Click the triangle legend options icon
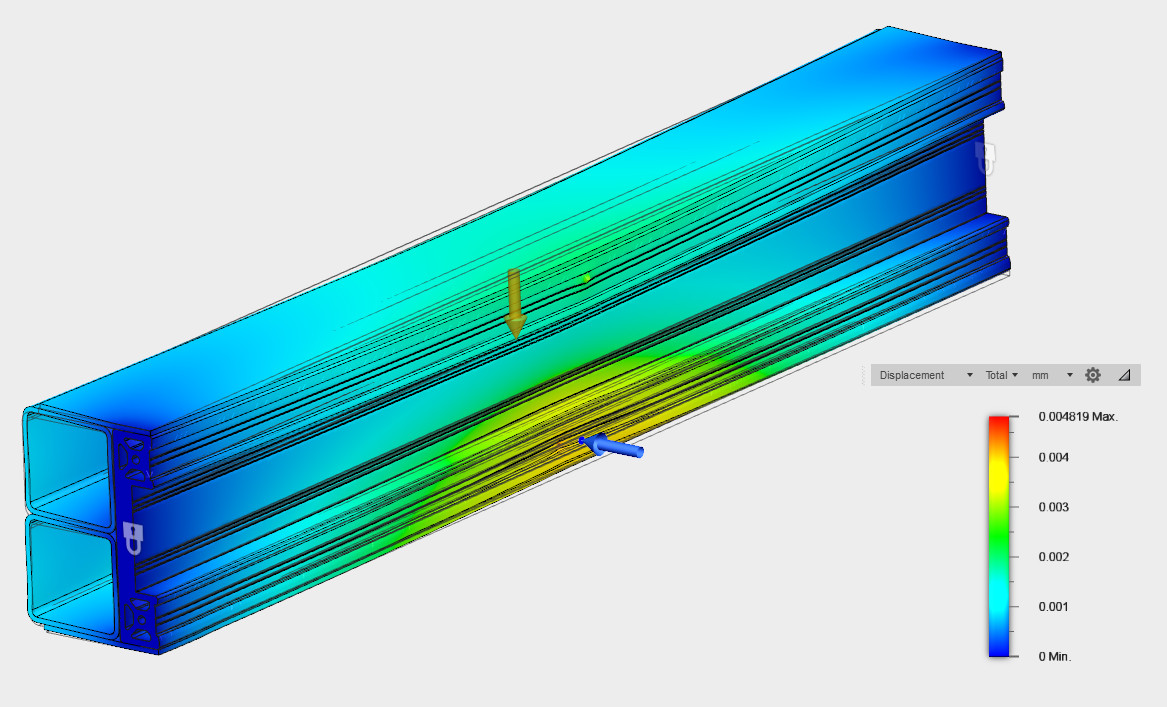The image size is (1167, 707). point(1125,375)
